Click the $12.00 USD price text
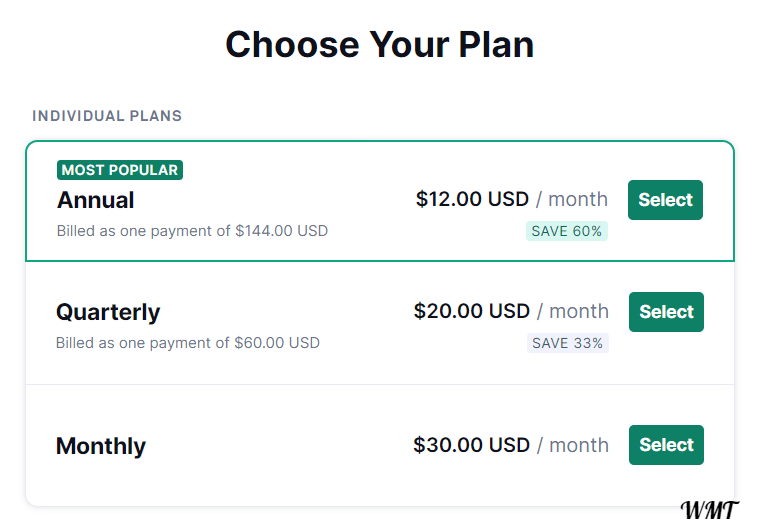The height and width of the screenshot is (527, 762). [472, 199]
